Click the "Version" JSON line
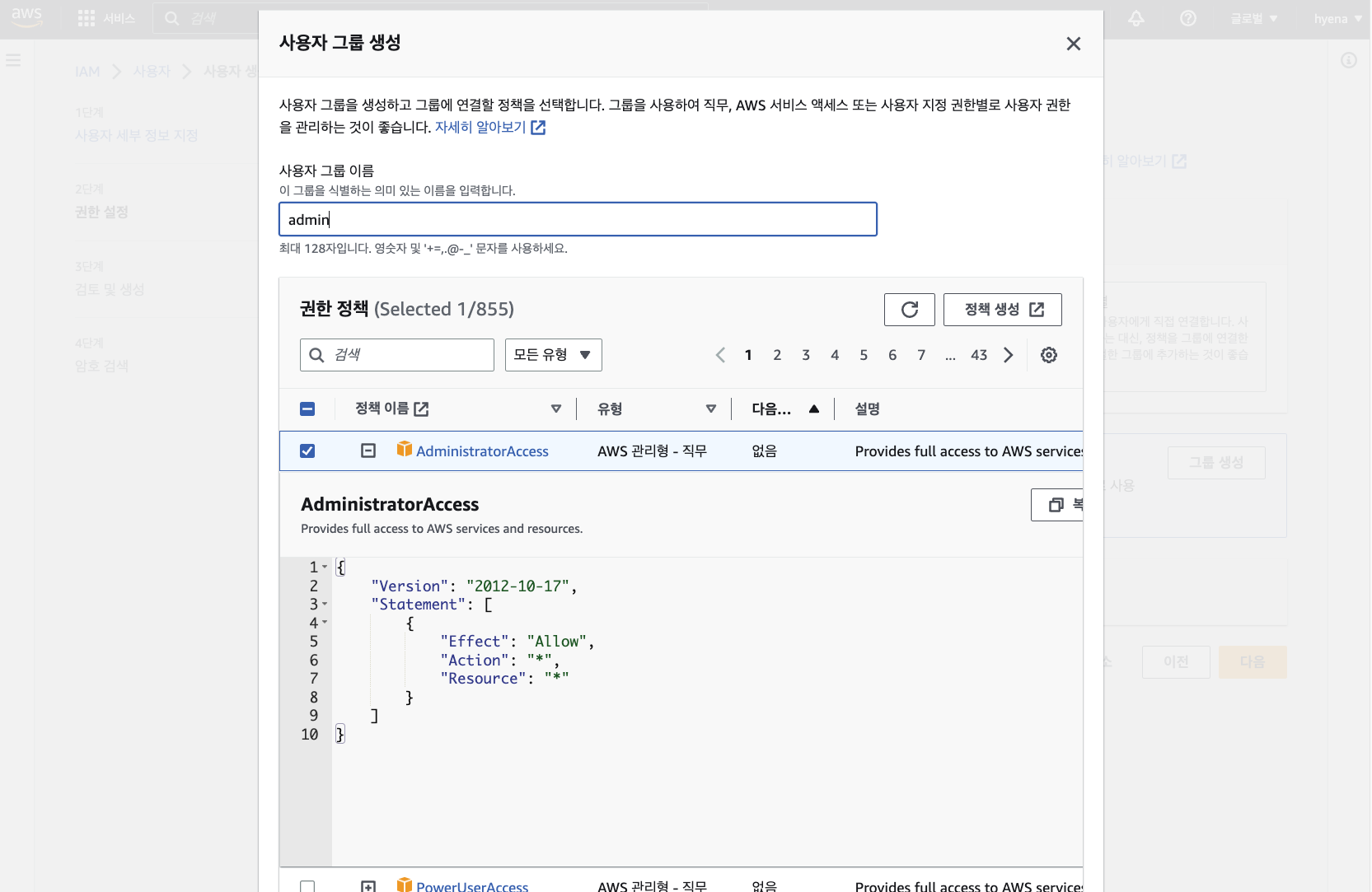This screenshot has width=1372, height=892. point(474,586)
